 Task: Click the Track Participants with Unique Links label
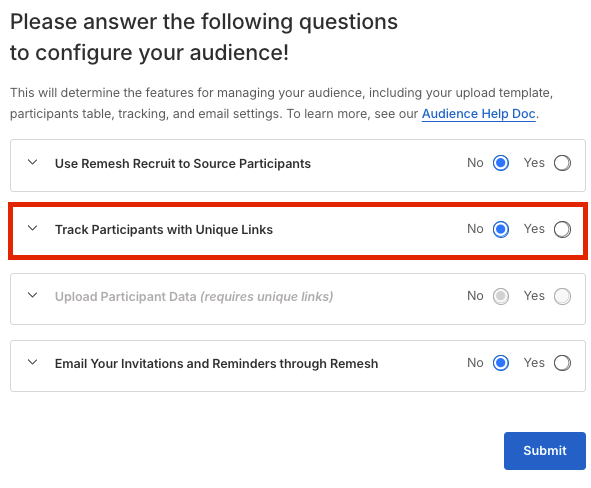(x=164, y=229)
